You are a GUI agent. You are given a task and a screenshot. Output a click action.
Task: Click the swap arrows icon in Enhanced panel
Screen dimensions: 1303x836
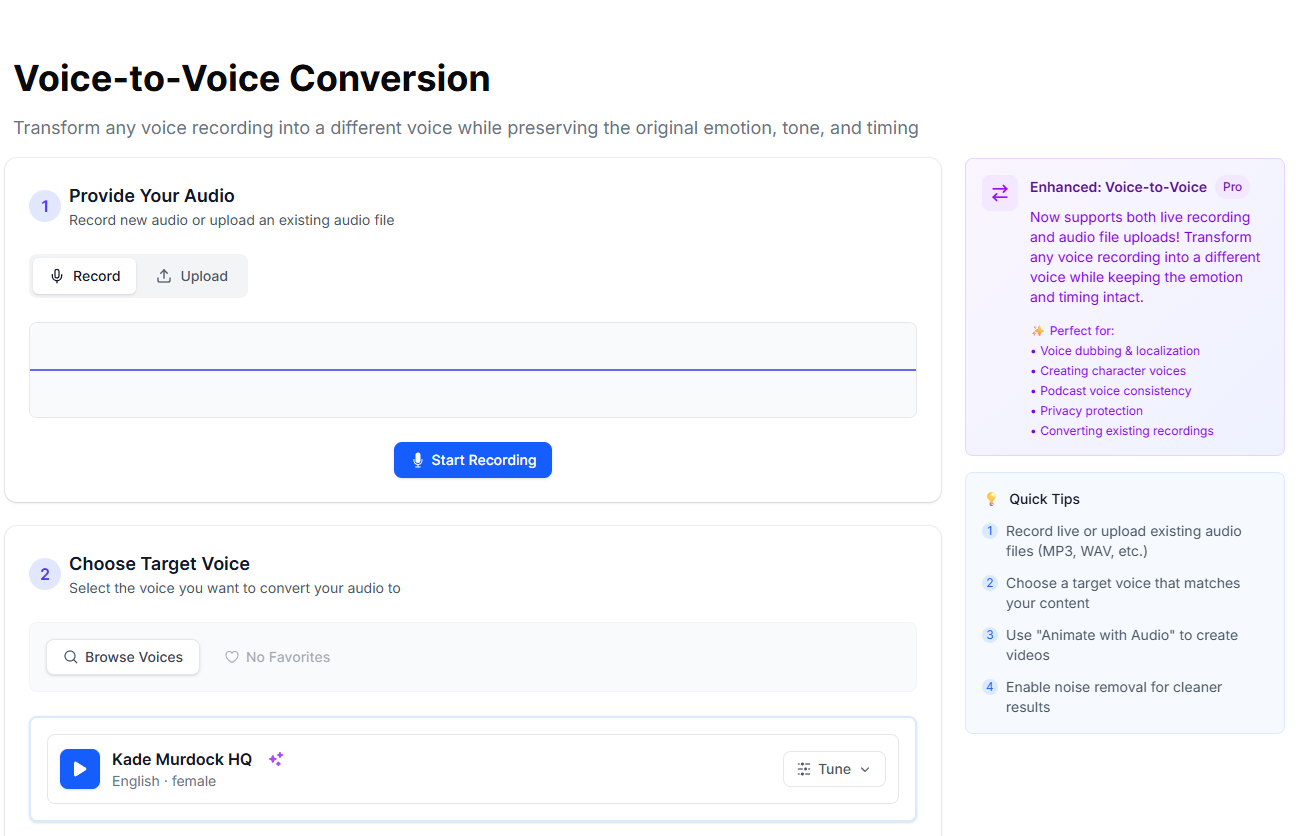(1000, 193)
